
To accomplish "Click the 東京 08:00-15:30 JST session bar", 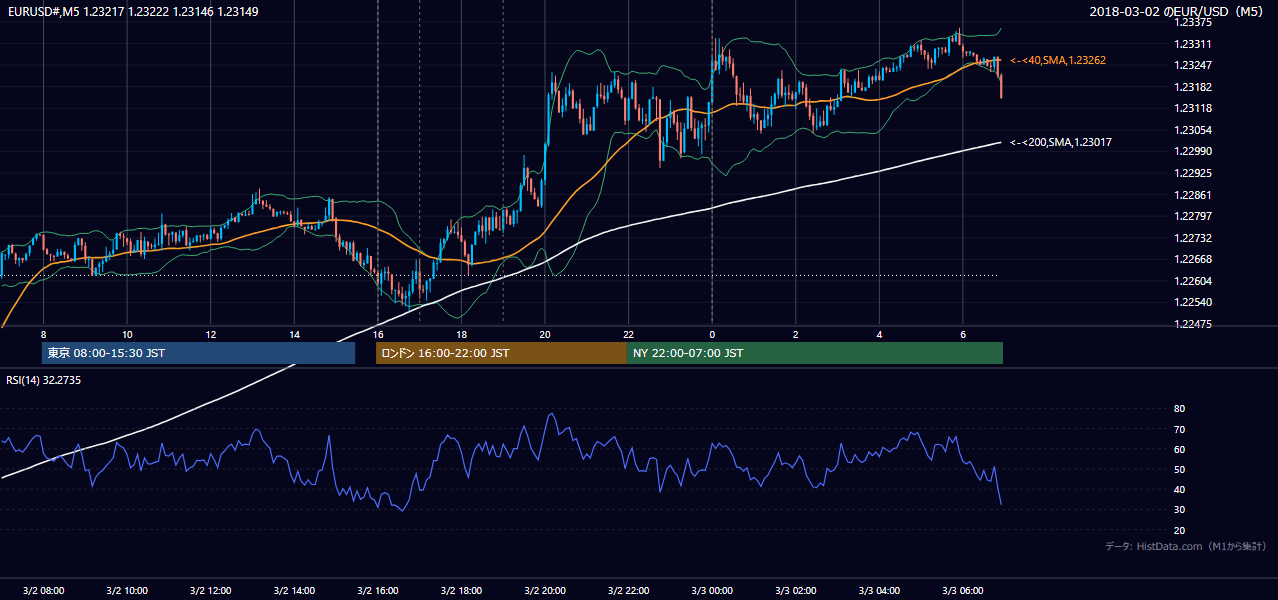I will 198,353.
